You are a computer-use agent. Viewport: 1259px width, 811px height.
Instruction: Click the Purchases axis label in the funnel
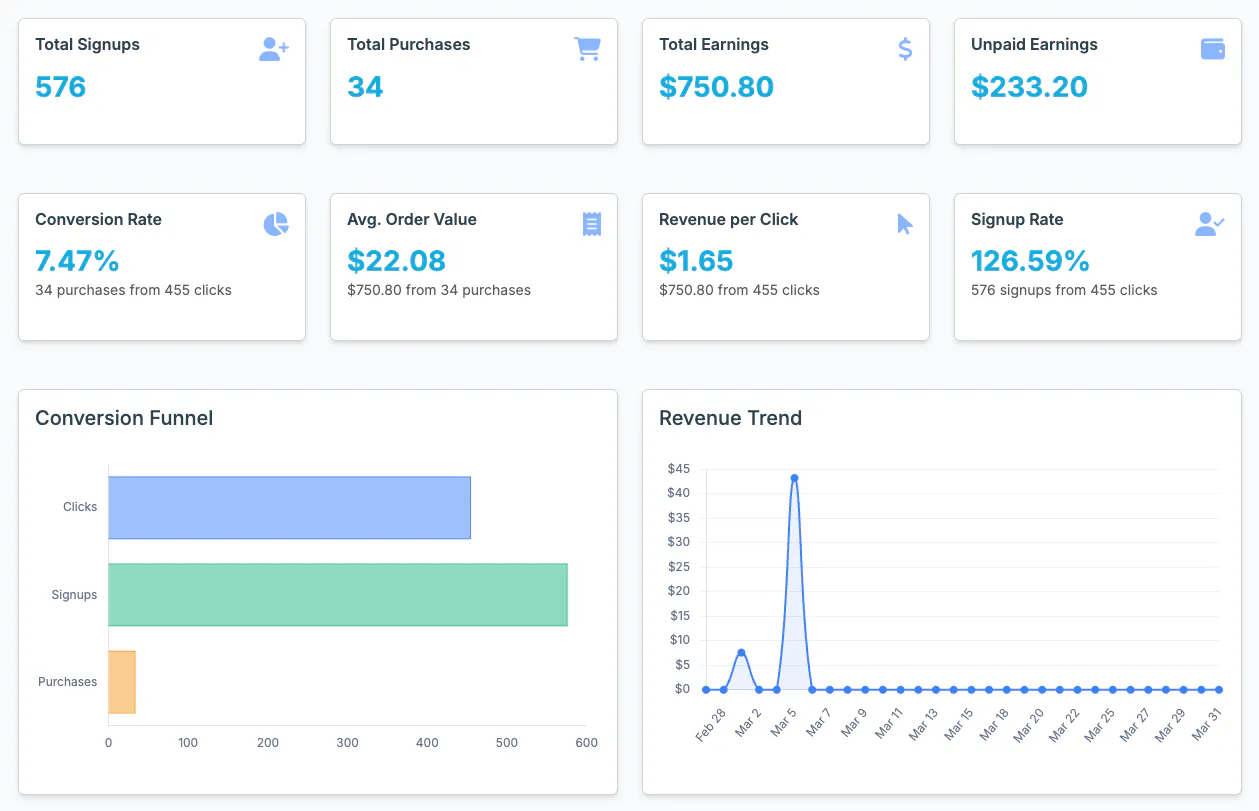coord(68,682)
